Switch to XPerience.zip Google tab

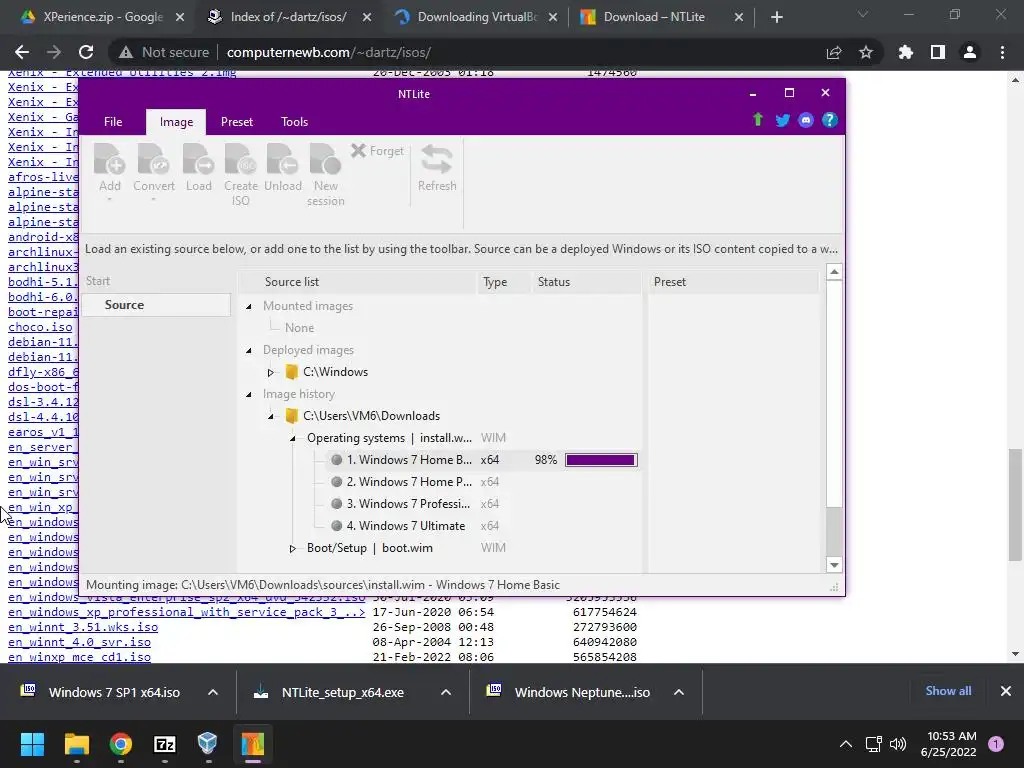pyautogui.click(x=101, y=17)
